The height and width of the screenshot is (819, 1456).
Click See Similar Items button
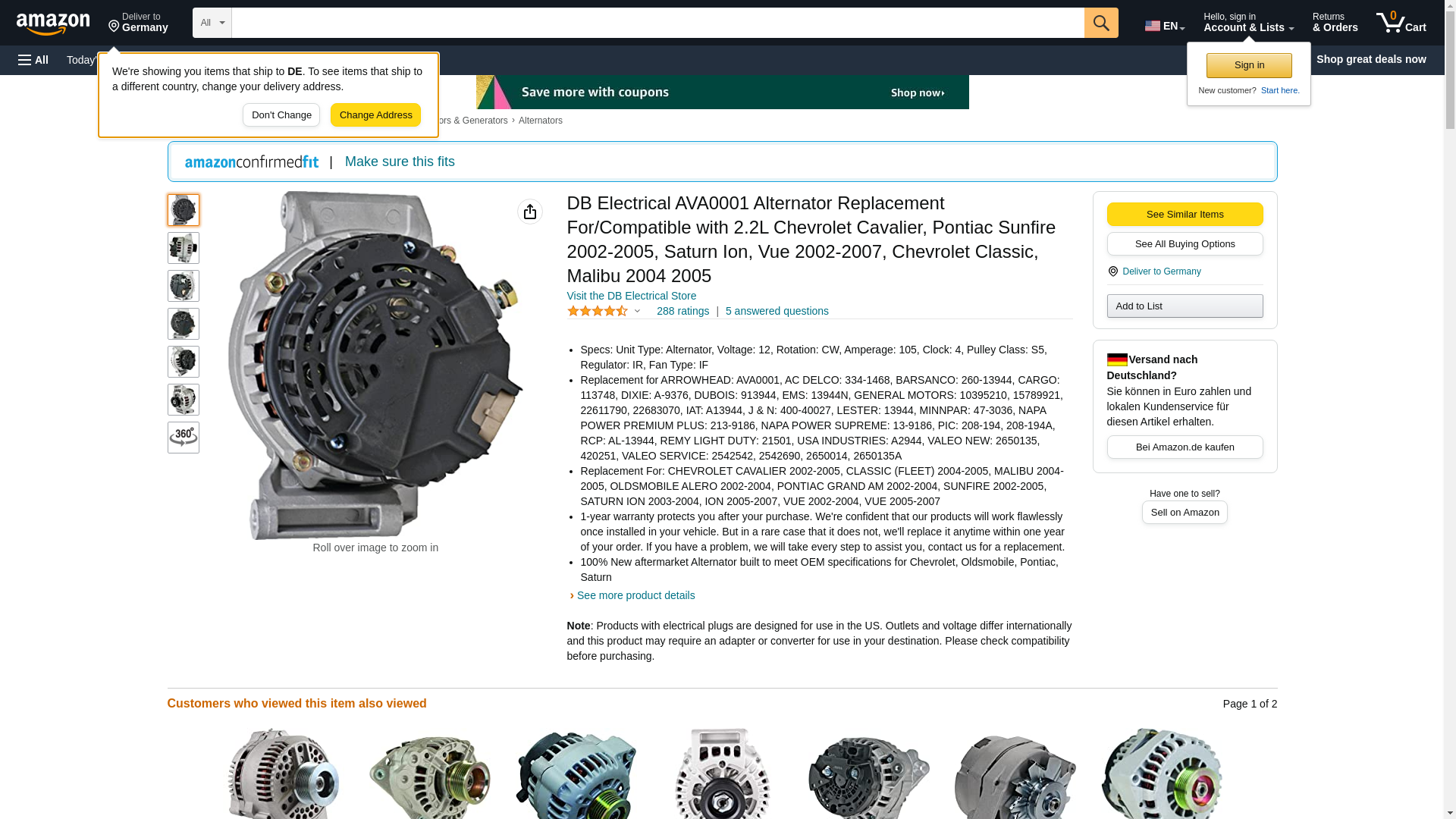(x=1185, y=214)
